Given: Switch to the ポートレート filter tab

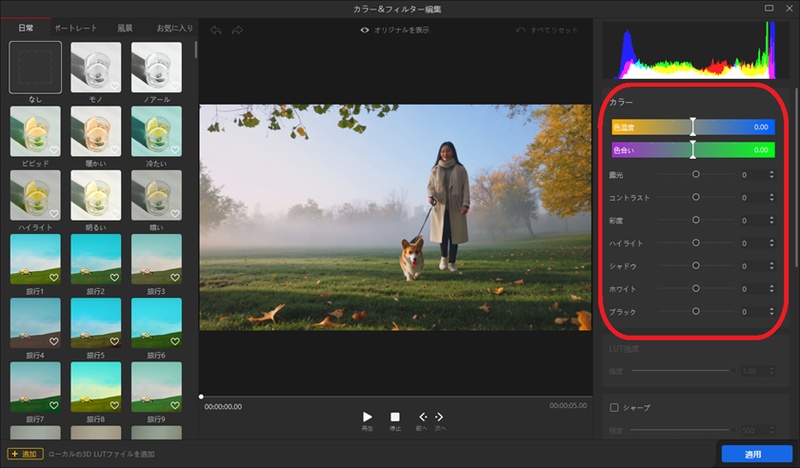Looking at the screenshot, I should coord(76,28).
